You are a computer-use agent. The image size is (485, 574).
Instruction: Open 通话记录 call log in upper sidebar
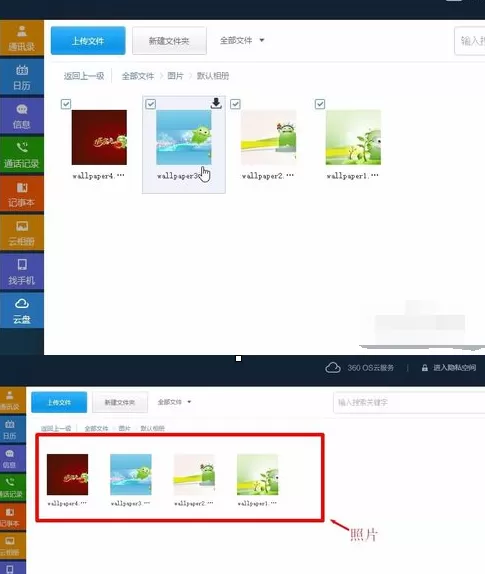click(x=22, y=155)
